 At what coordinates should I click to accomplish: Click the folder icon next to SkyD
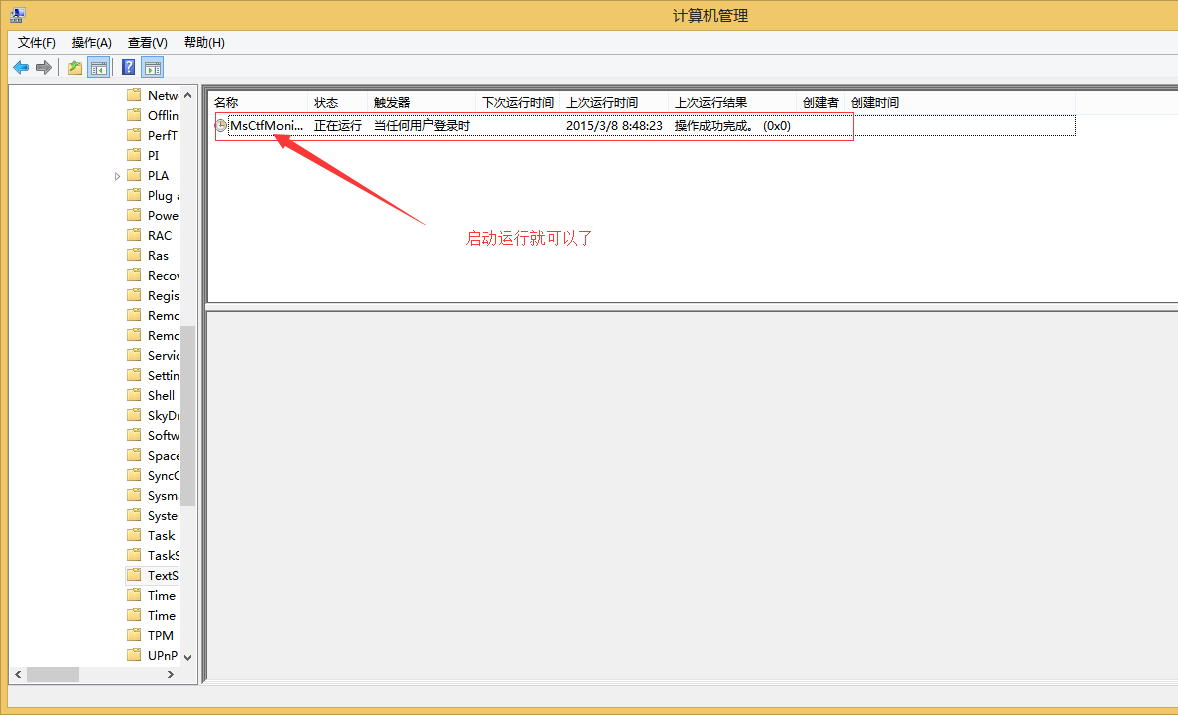tap(134, 415)
